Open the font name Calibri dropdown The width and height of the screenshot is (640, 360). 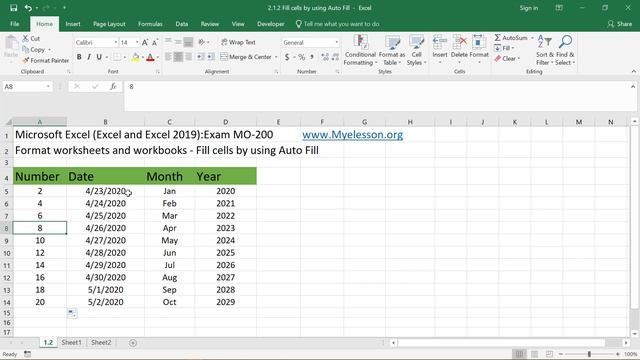(116, 42)
